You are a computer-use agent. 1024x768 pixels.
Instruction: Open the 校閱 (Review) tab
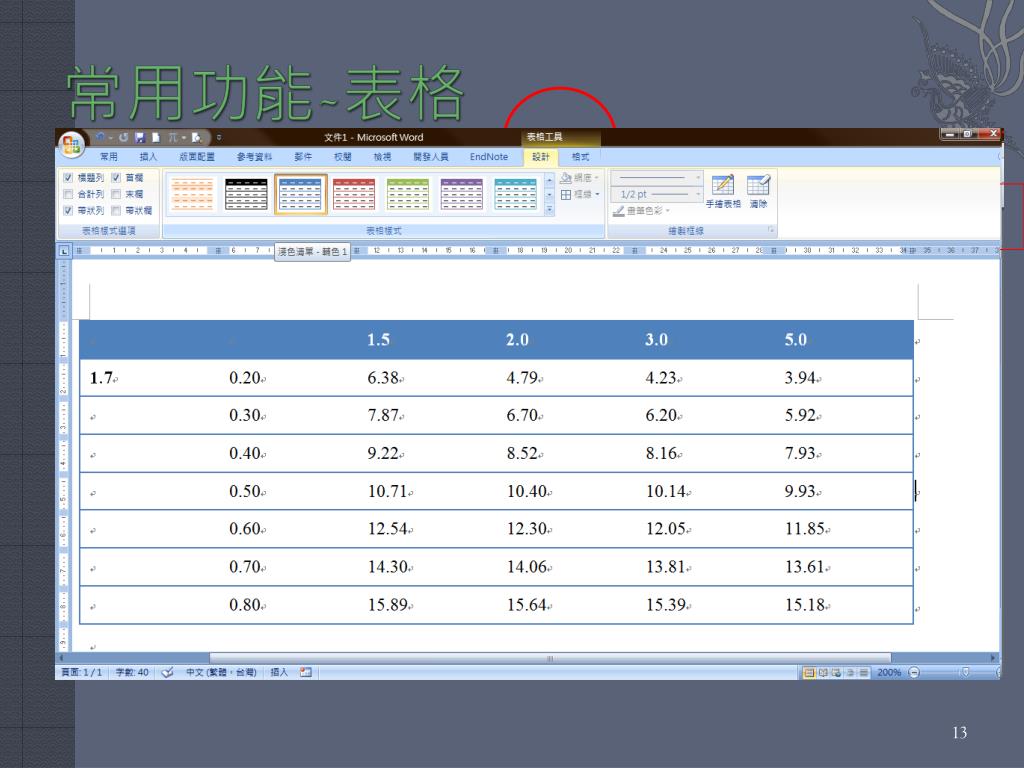[342, 157]
